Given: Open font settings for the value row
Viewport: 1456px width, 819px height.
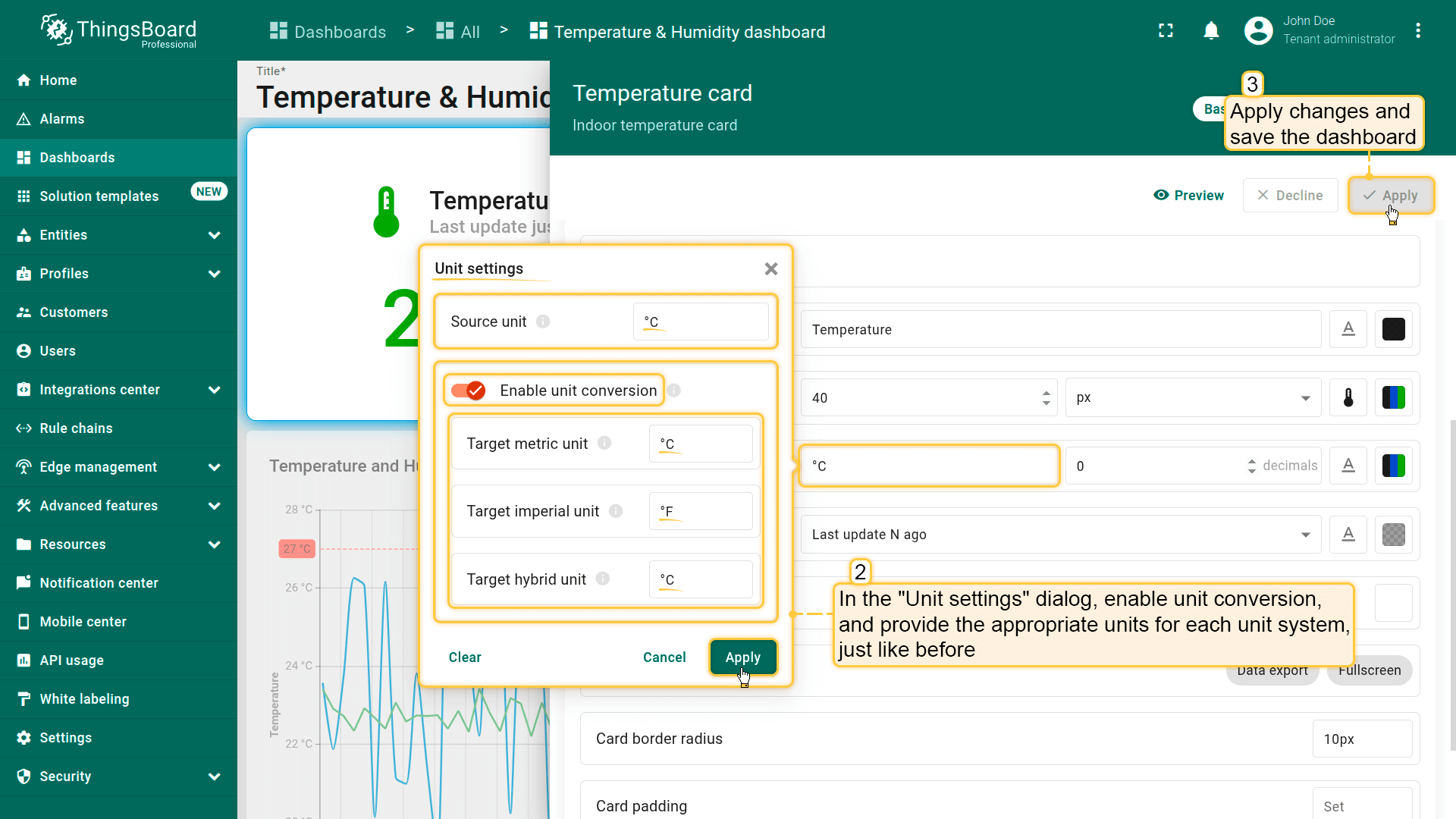Looking at the screenshot, I should (1348, 466).
